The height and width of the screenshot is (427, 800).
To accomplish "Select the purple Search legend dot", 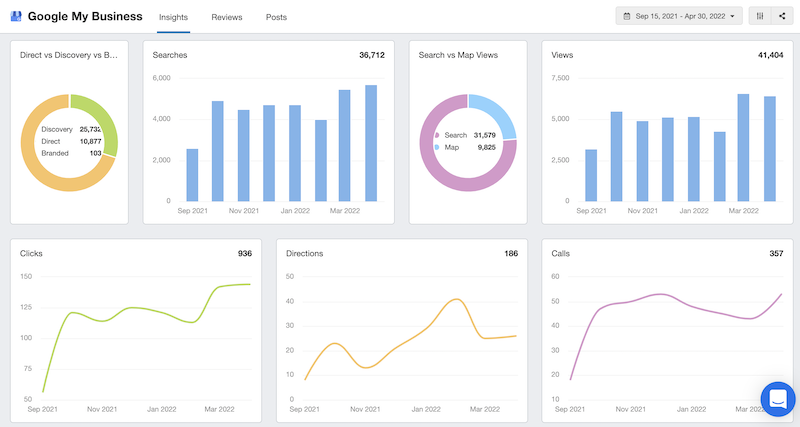I will [437, 135].
